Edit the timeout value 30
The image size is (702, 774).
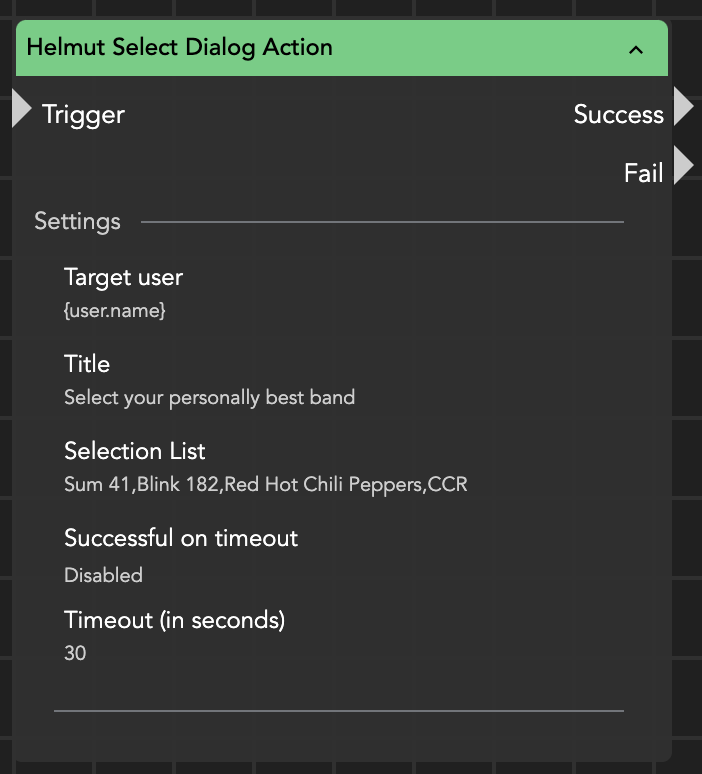(75, 654)
